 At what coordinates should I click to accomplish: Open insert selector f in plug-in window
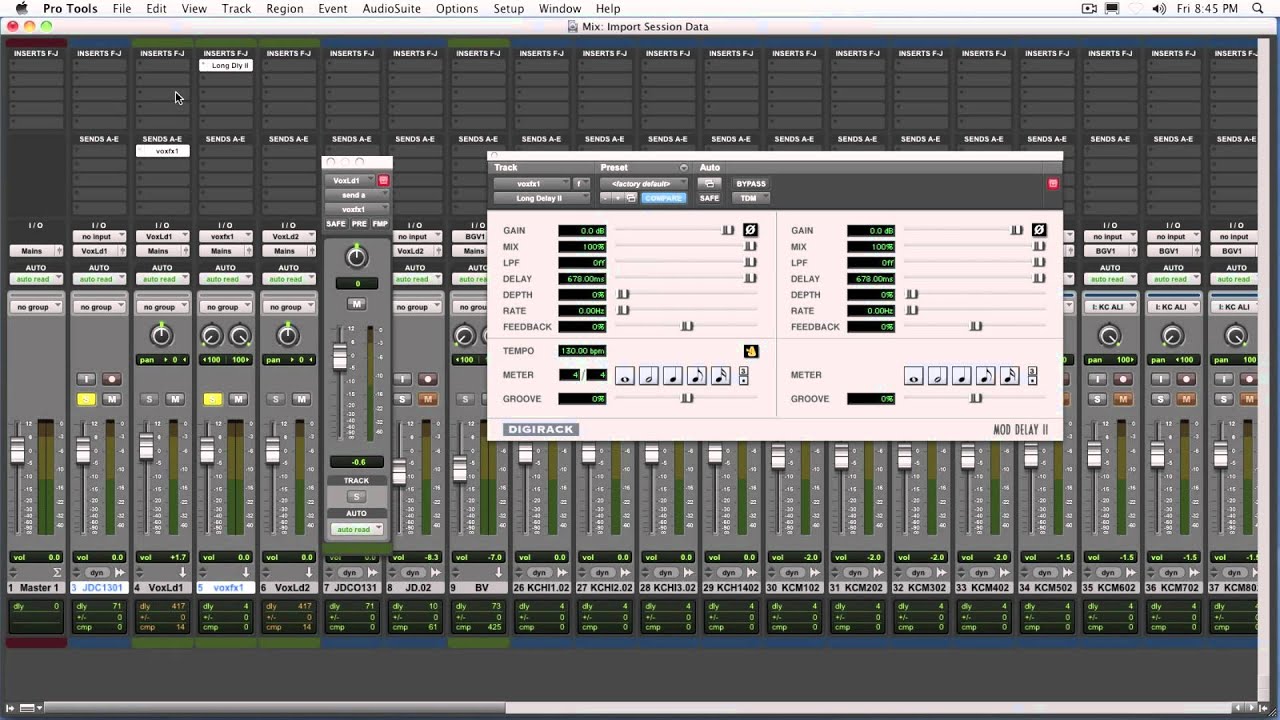point(580,184)
